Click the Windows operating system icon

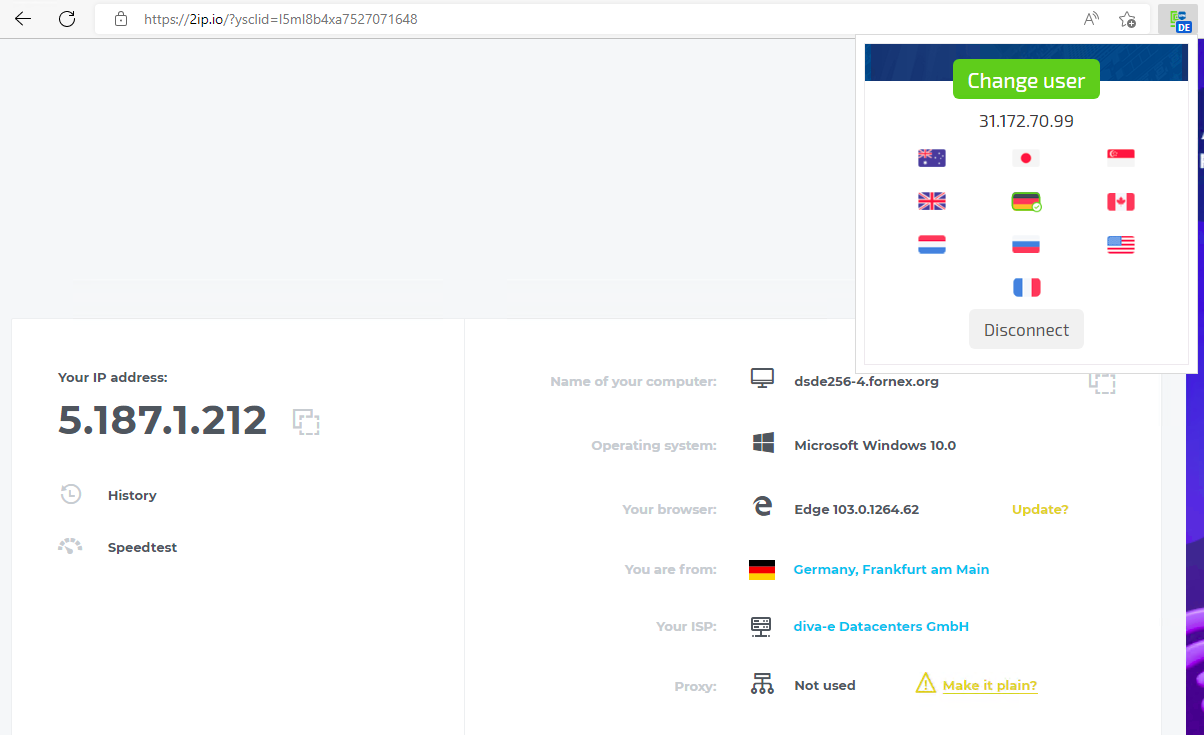coord(763,443)
